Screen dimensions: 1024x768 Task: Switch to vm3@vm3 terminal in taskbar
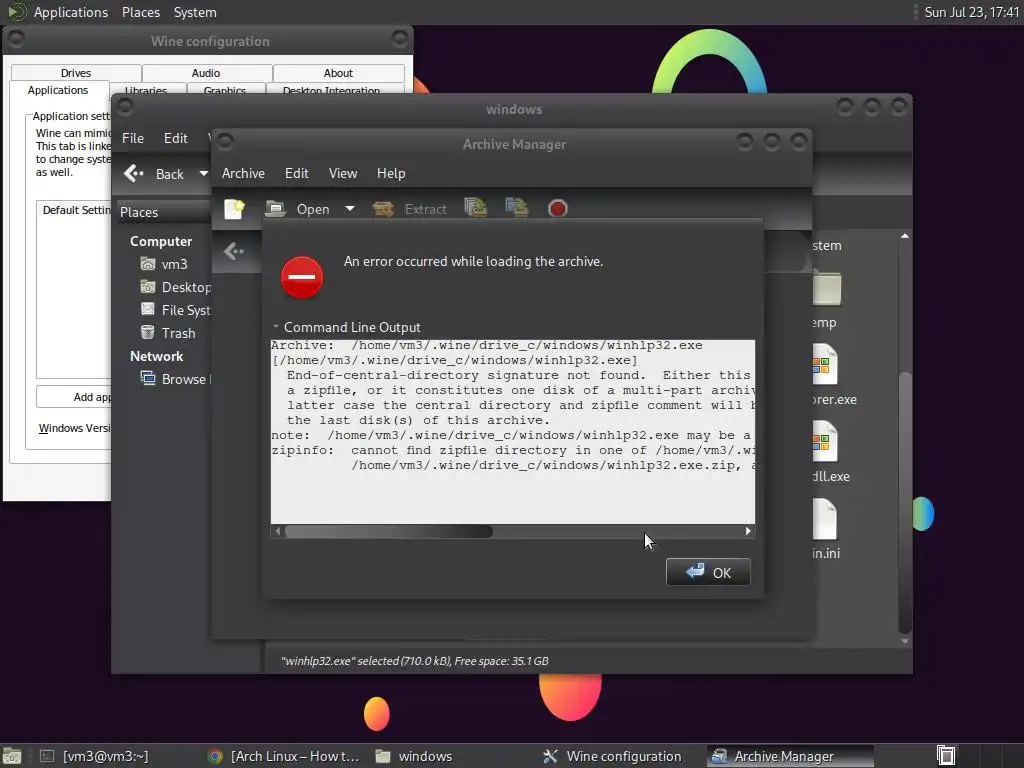point(93,756)
